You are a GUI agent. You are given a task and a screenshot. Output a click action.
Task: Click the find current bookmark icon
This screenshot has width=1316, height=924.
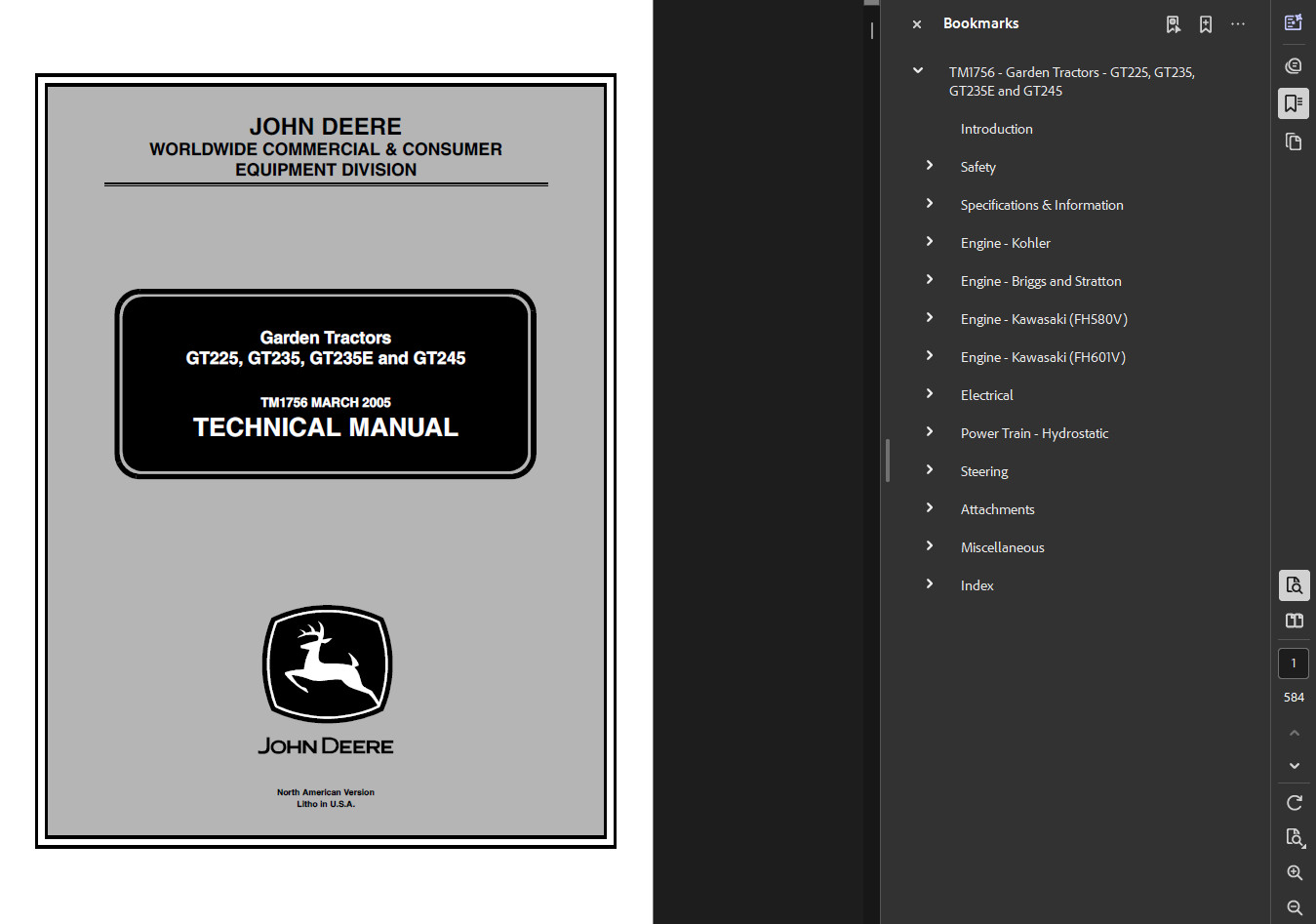tap(1174, 24)
